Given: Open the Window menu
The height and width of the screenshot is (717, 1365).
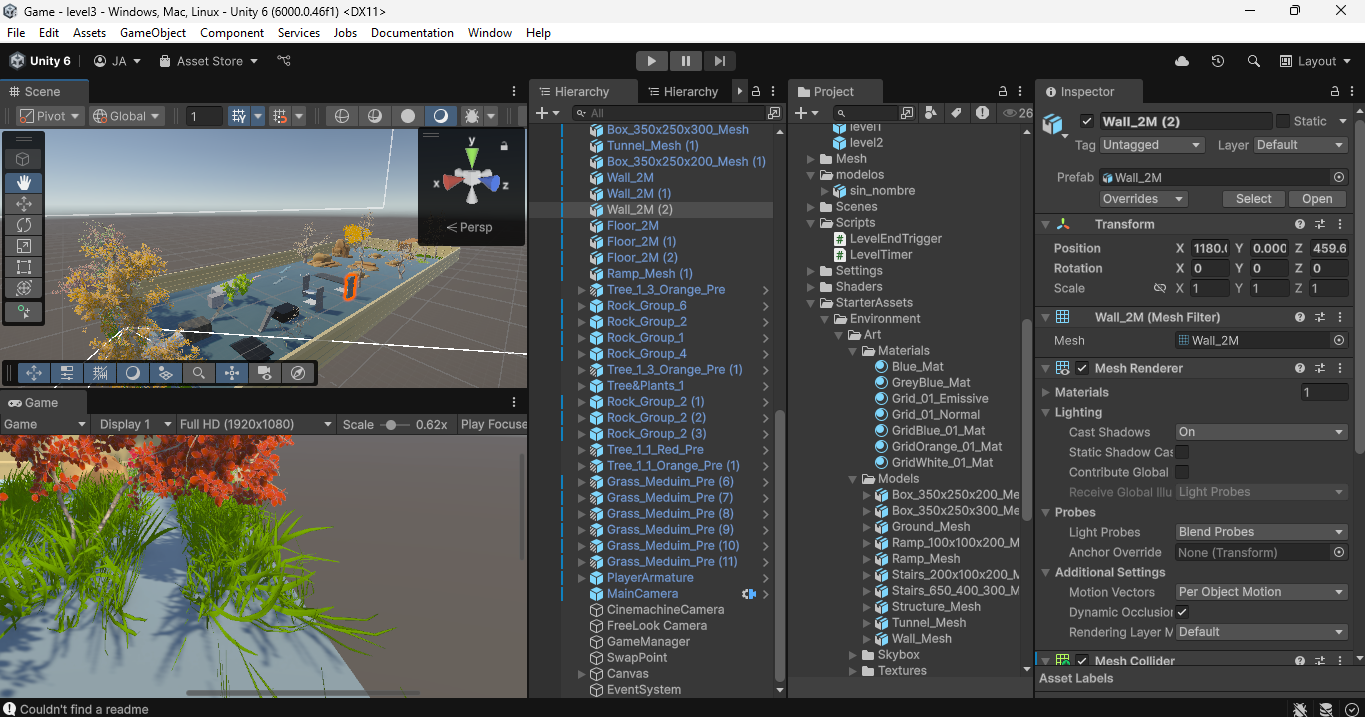Looking at the screenshot, I should 490,33.
